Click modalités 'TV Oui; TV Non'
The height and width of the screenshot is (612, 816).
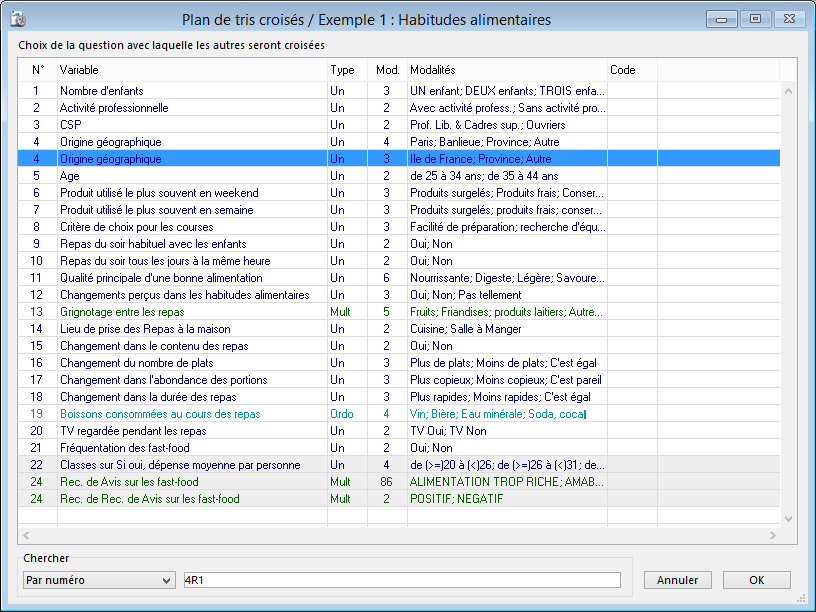(x=507, y=431)
